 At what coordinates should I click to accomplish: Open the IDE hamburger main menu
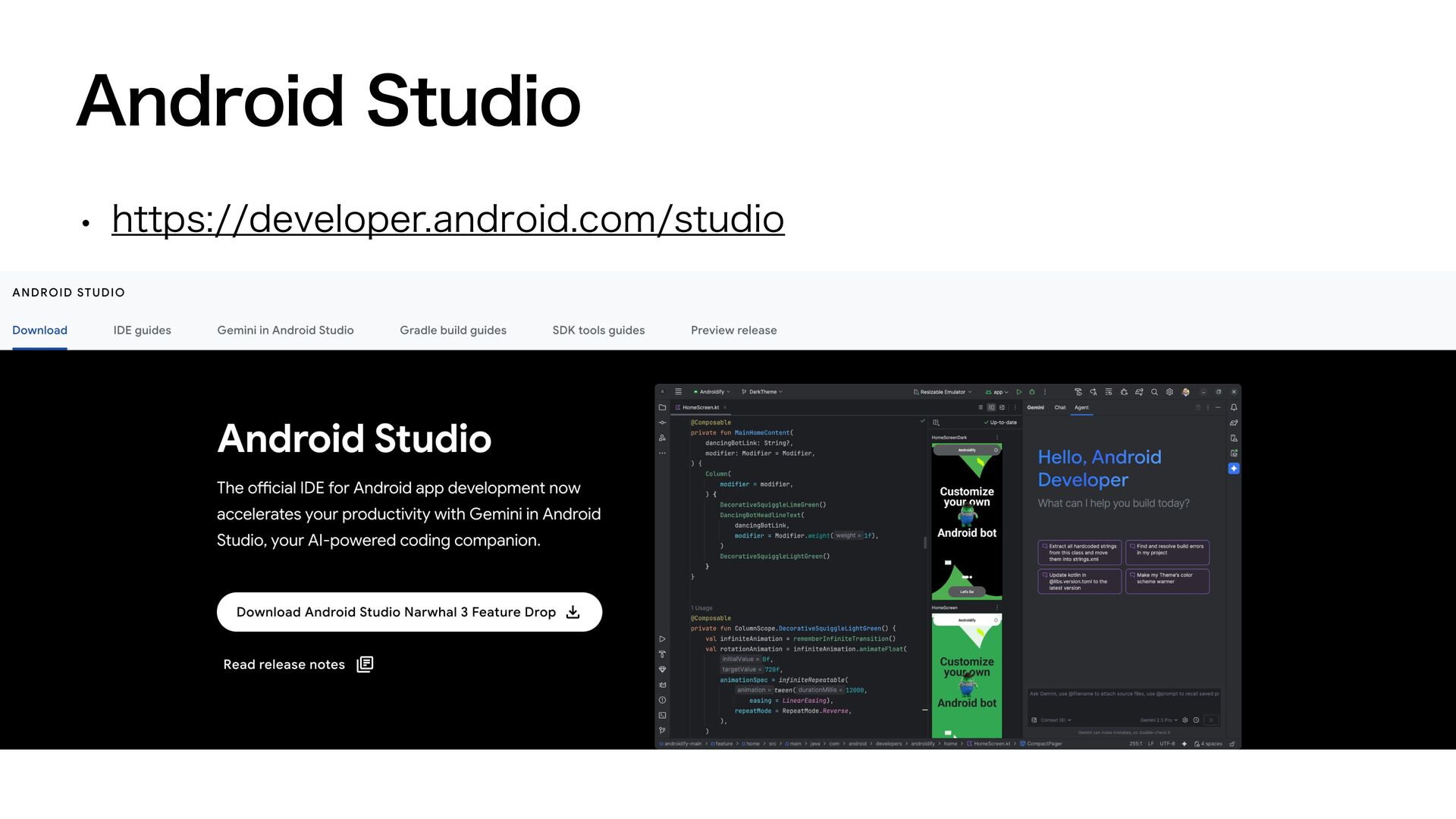[x=678, y=392]
